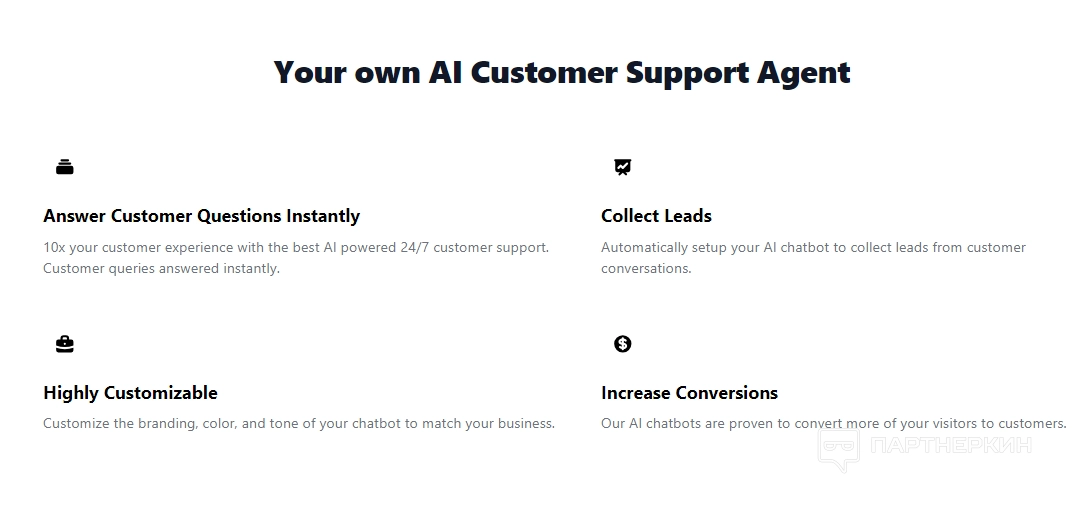Click the briefcase icon above Highly Customizable
Image resolution: width=1083 pixels, height=525 pixels.
click(65, 344)
